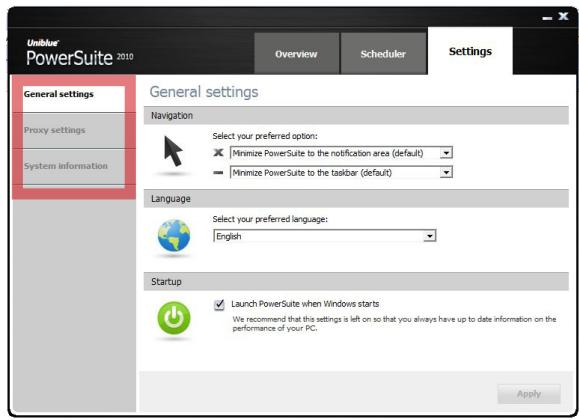
Task: Click the green power startup icon
Action: pyautogui.click(x=174, y=318)
